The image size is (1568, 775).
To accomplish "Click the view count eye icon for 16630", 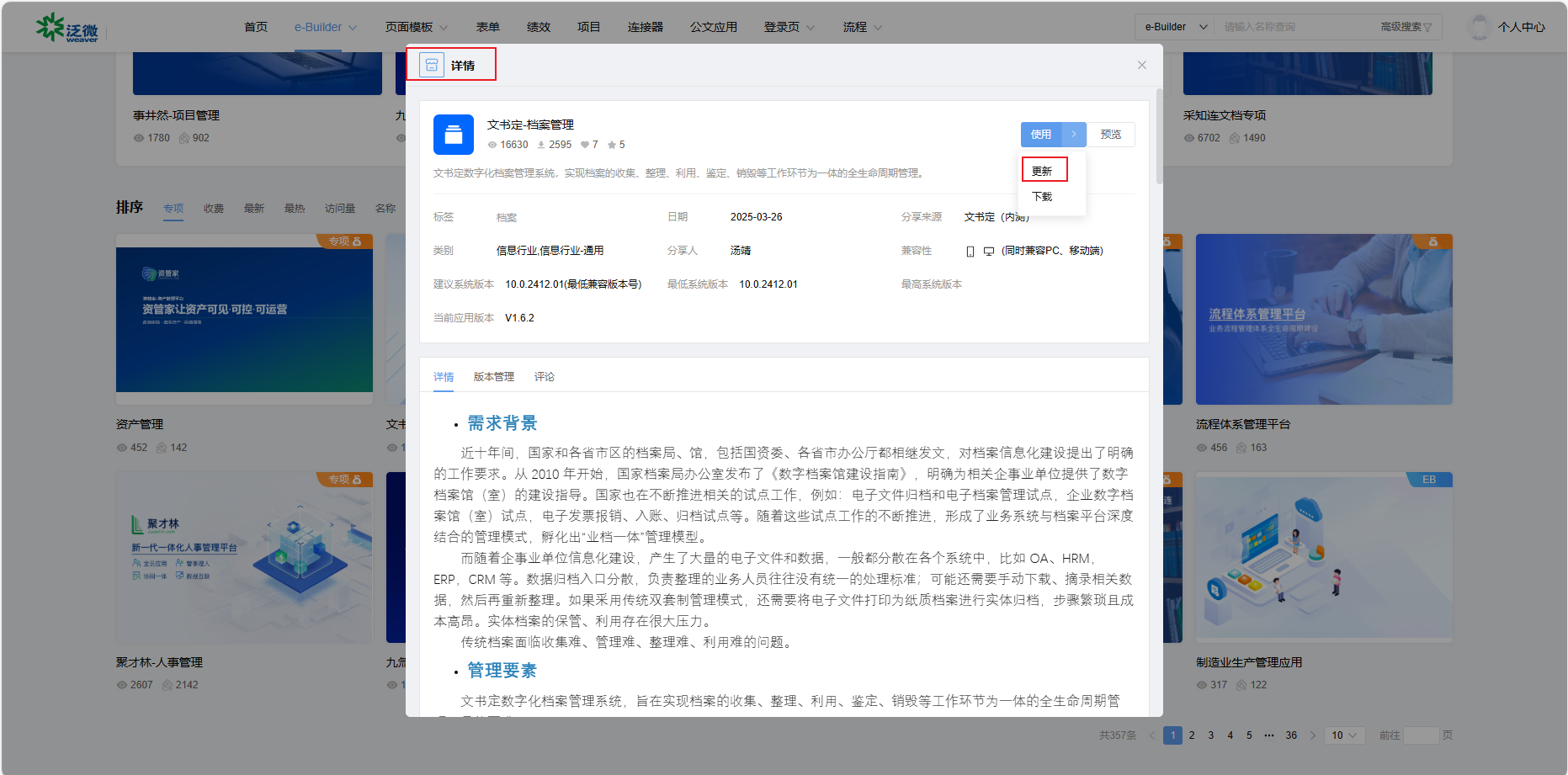I will [x=492, y=145].
